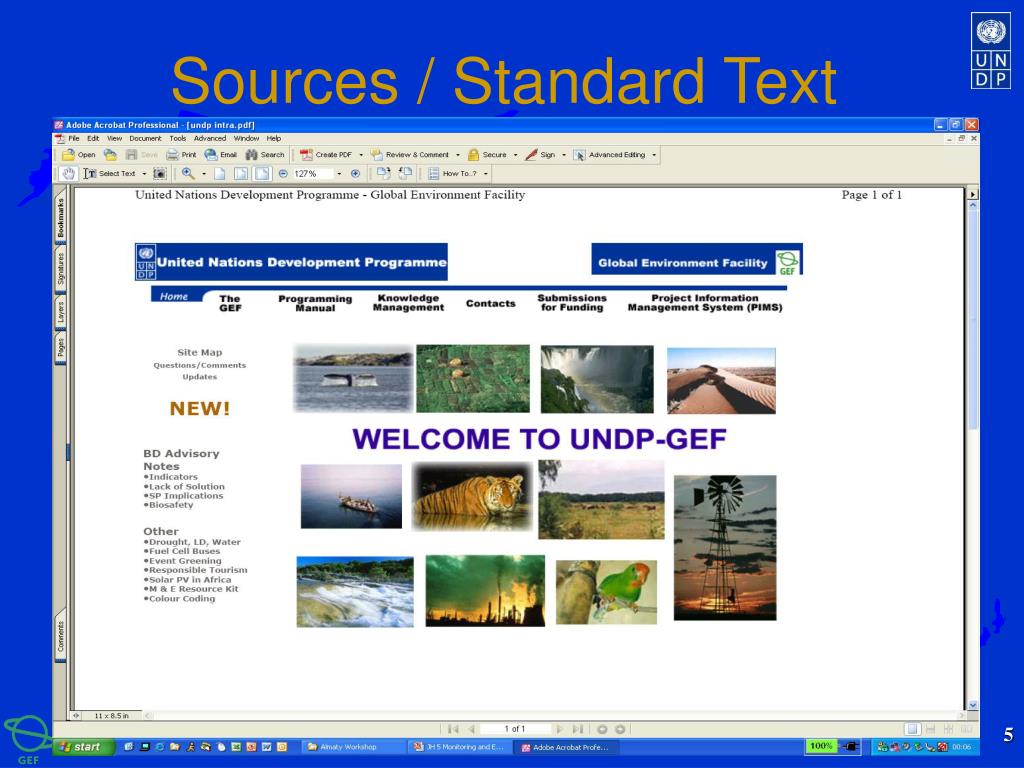Open the Signatures side tab
The width and height of the screenshot is (1024, 768).
61,269
